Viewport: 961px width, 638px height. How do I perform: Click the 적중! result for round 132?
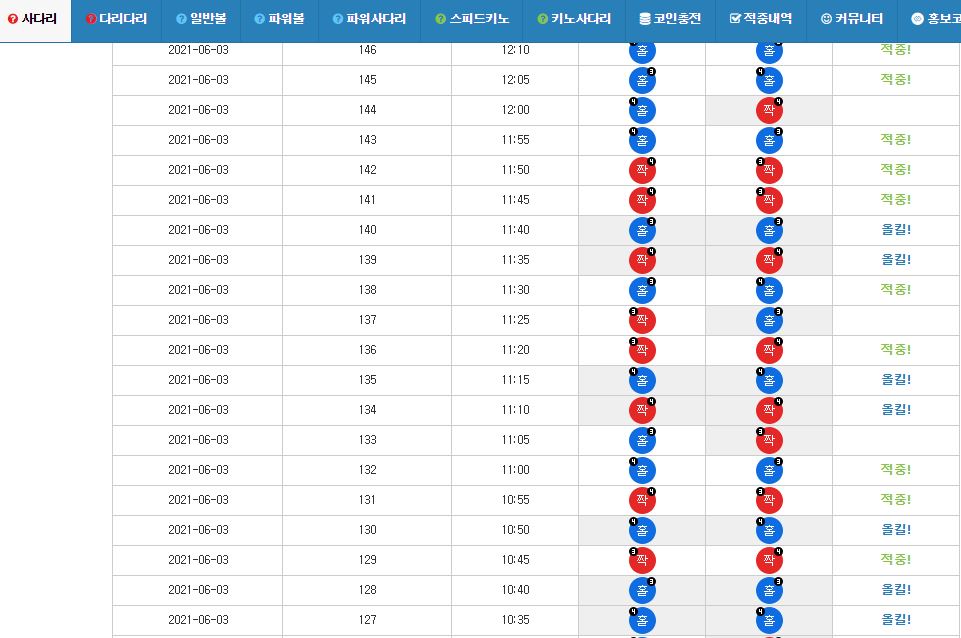point(895,470)
